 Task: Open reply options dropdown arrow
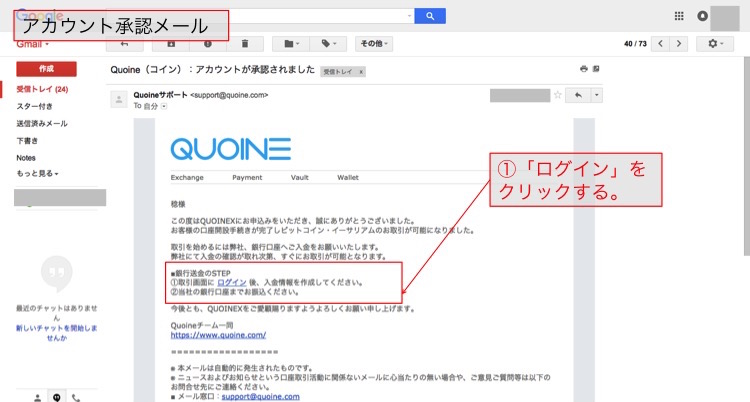pyautogui.click(x=596, y=95)
